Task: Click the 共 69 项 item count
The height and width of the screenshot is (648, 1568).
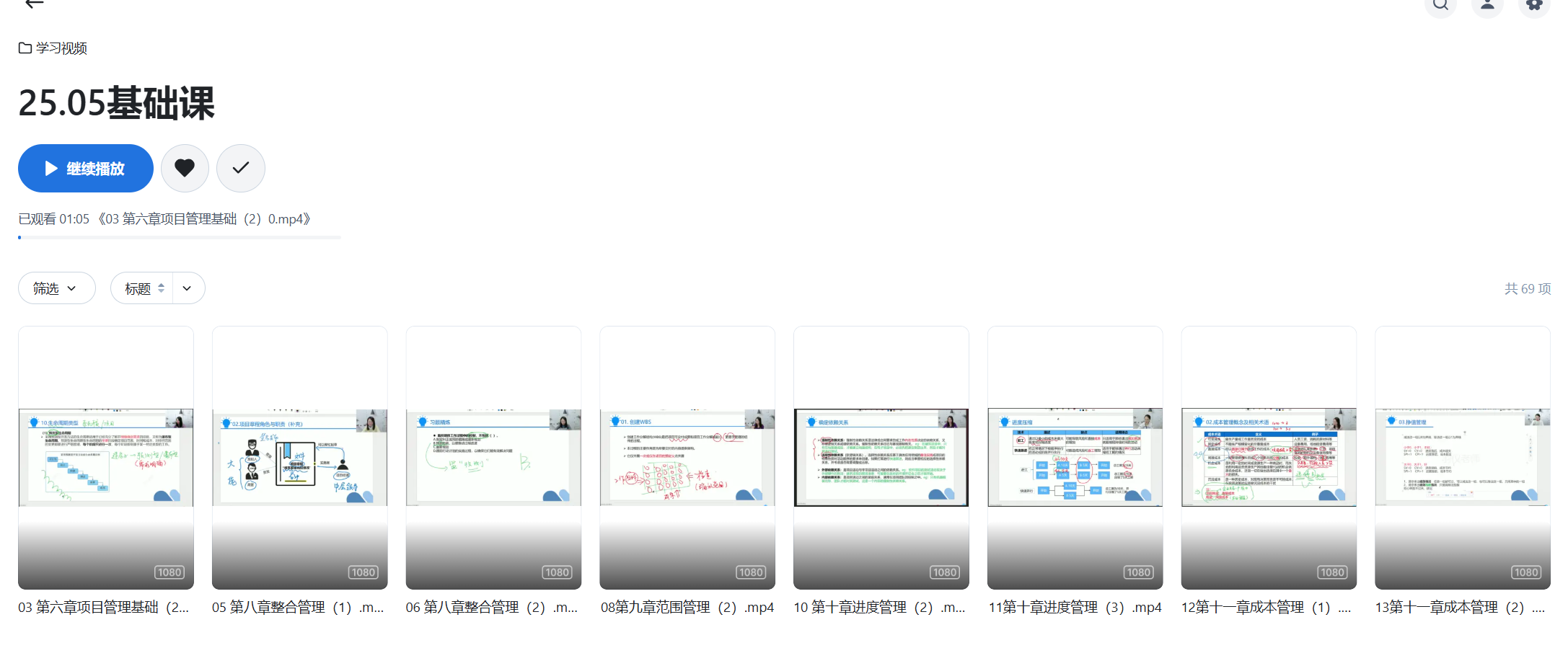Action: pyautogui.click(x=1528, y=289)
